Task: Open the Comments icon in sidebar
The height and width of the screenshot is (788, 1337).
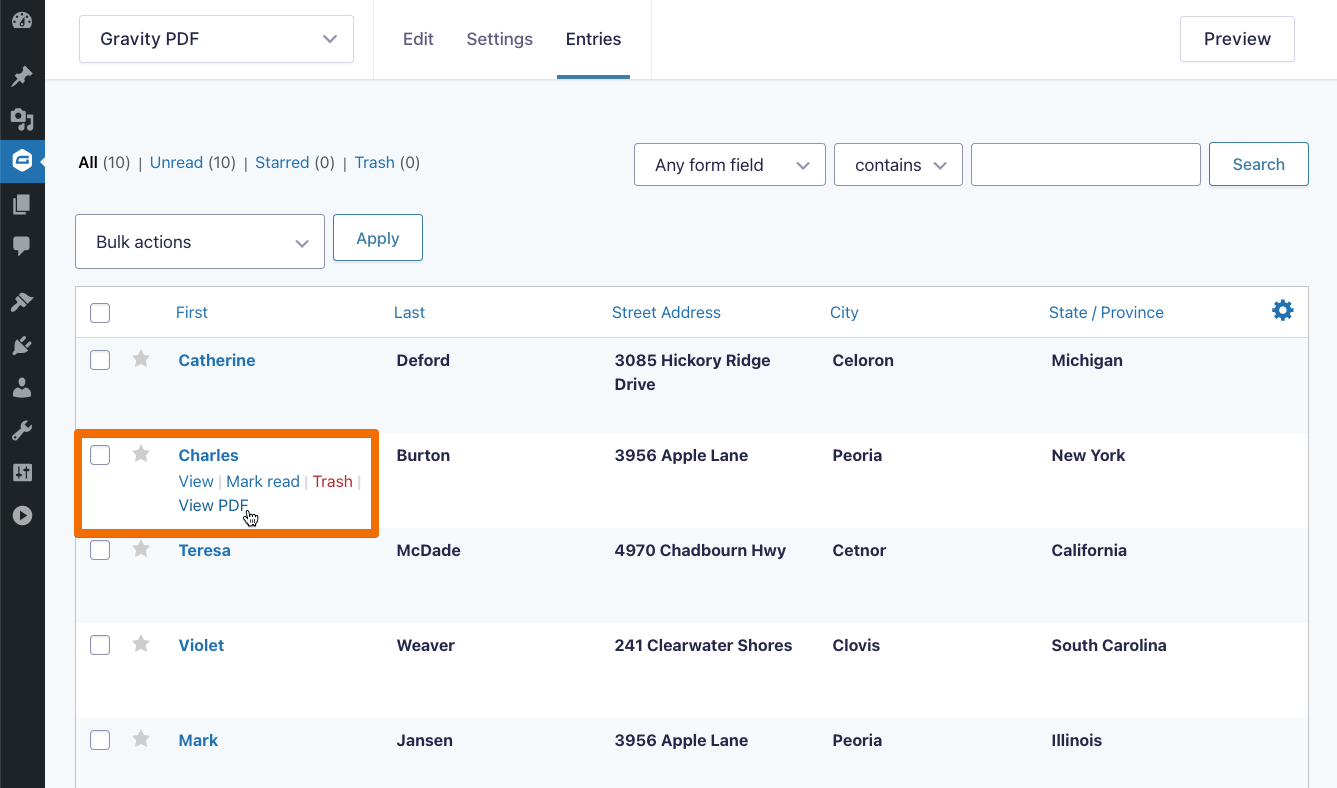Action: 22,245
